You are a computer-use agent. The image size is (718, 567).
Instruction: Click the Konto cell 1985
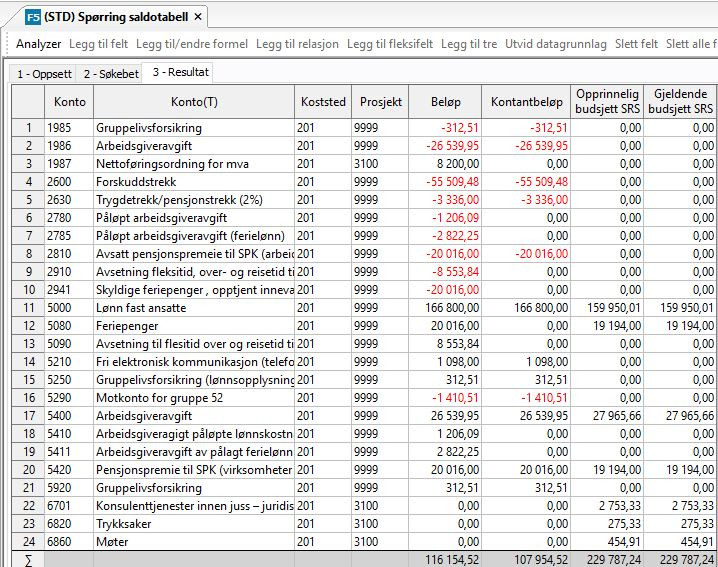point(69,128)
